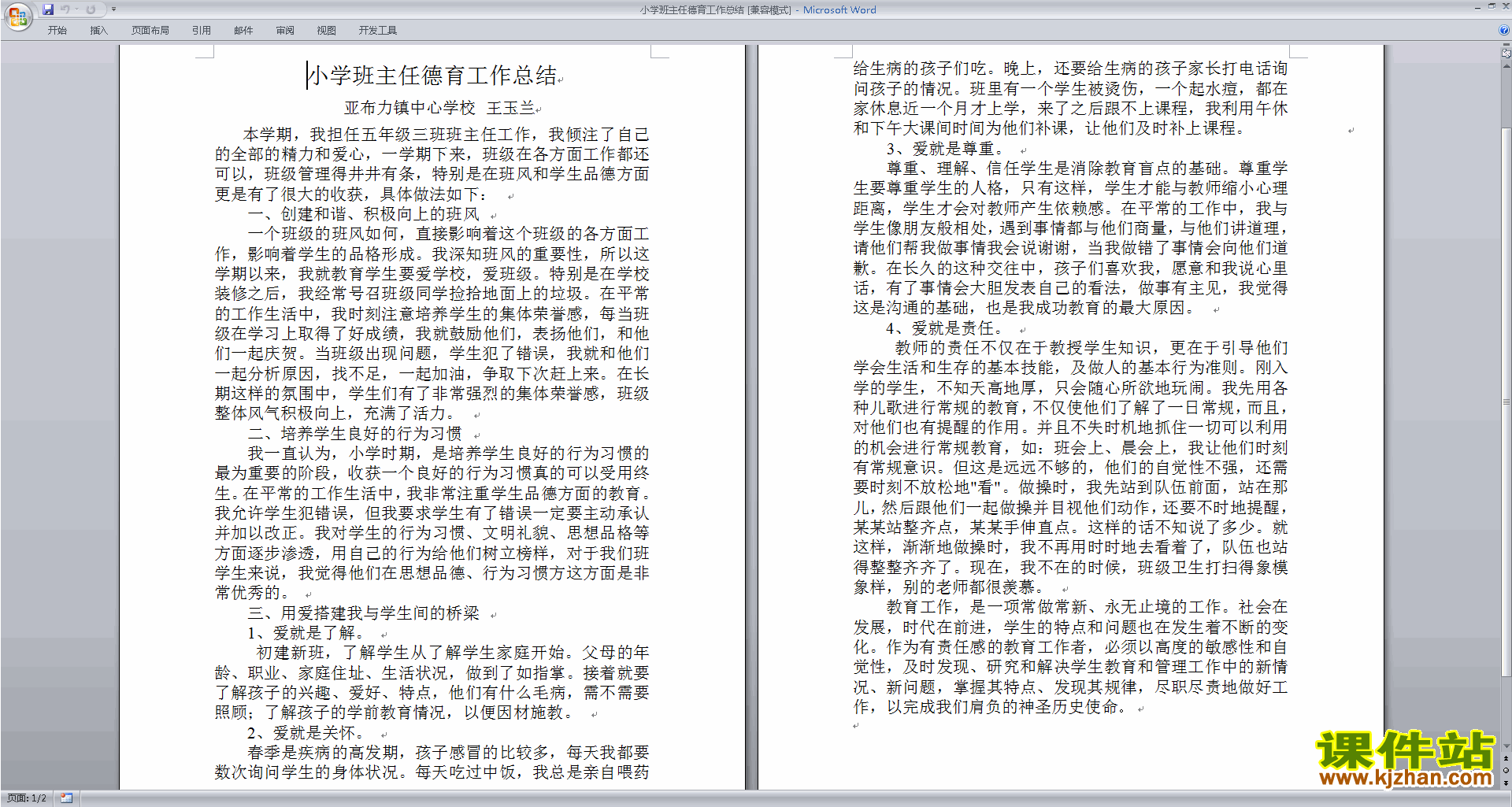Click the vertical scrollbar down arrow

click(1506, 746)
